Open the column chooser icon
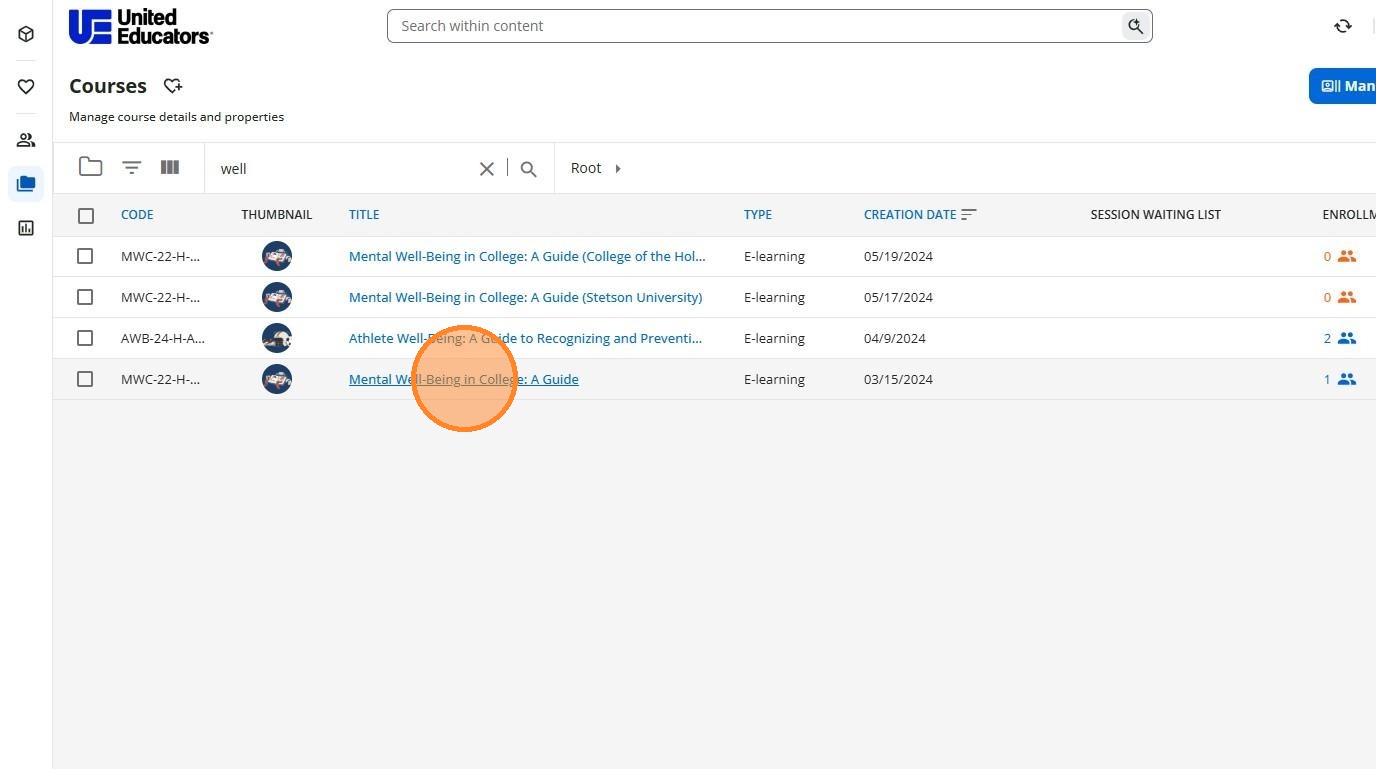This screenshot has height=769, width=1376. 170,167
